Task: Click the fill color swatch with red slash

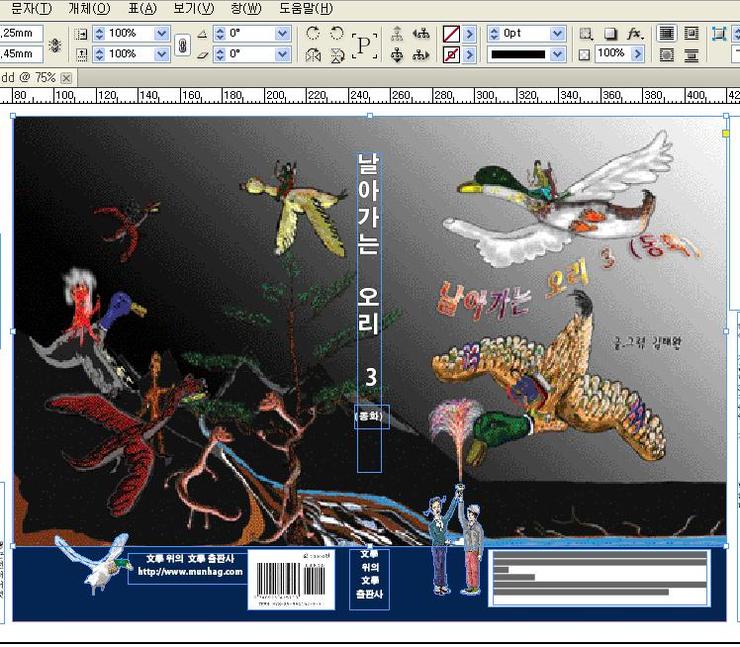Action: click(451, 33)
